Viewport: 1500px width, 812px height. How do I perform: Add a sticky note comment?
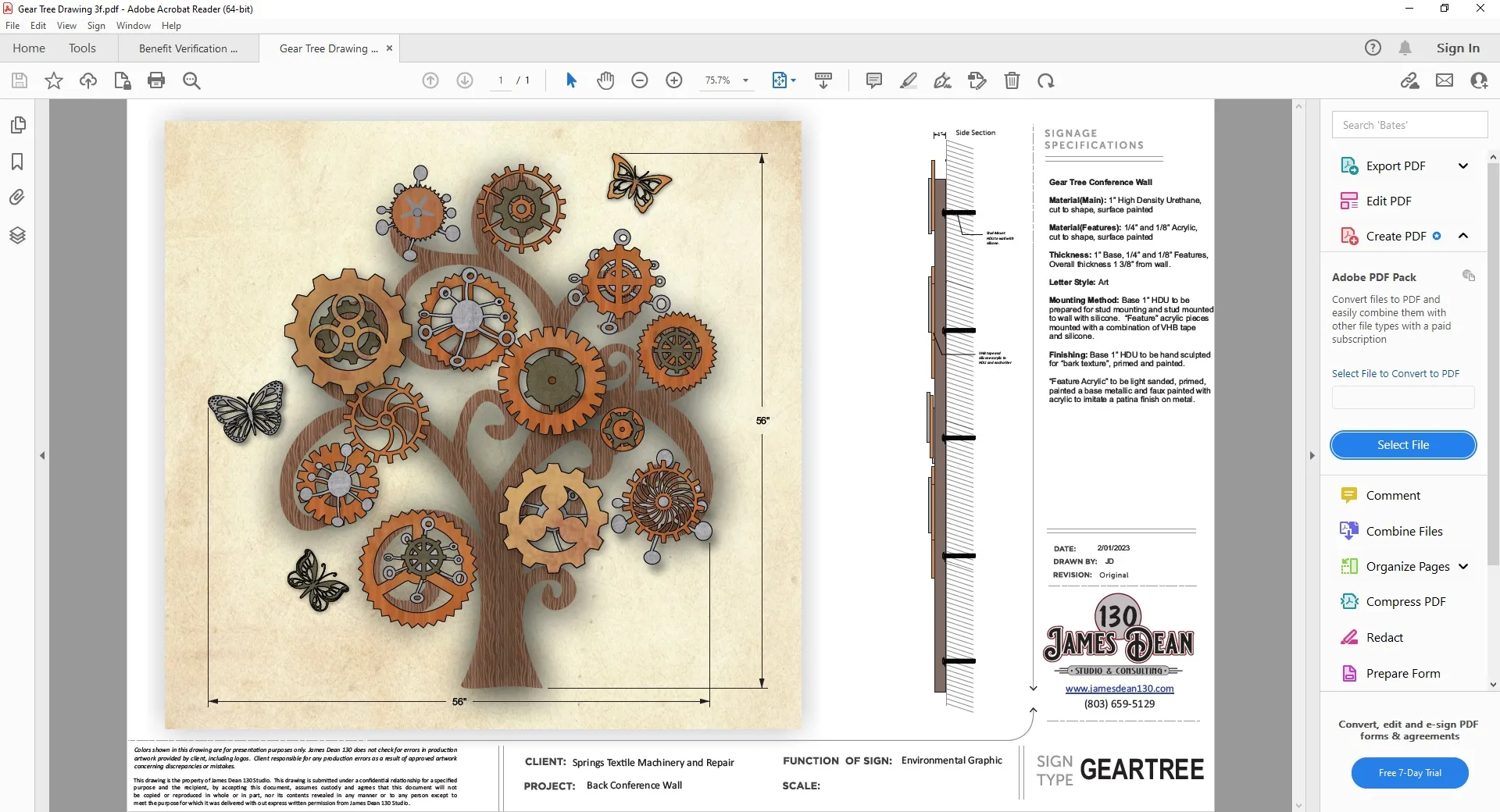pos(874,80)
